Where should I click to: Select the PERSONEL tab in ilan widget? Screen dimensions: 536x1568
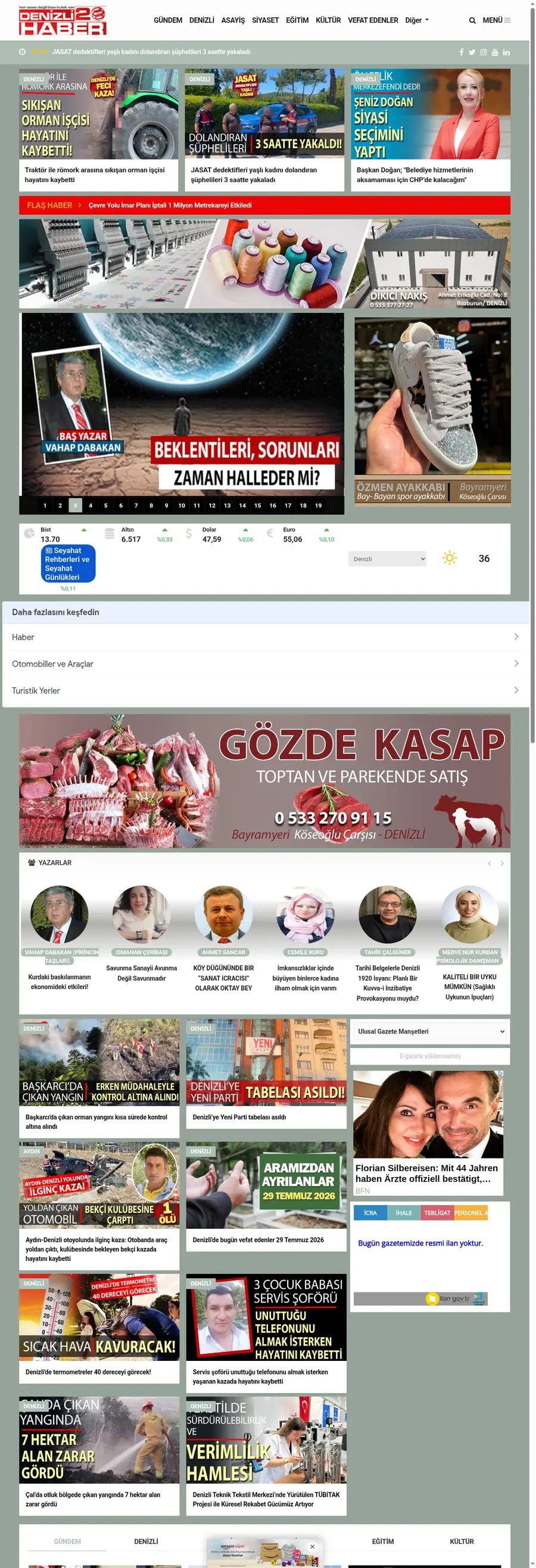[x=471, y=1213]
